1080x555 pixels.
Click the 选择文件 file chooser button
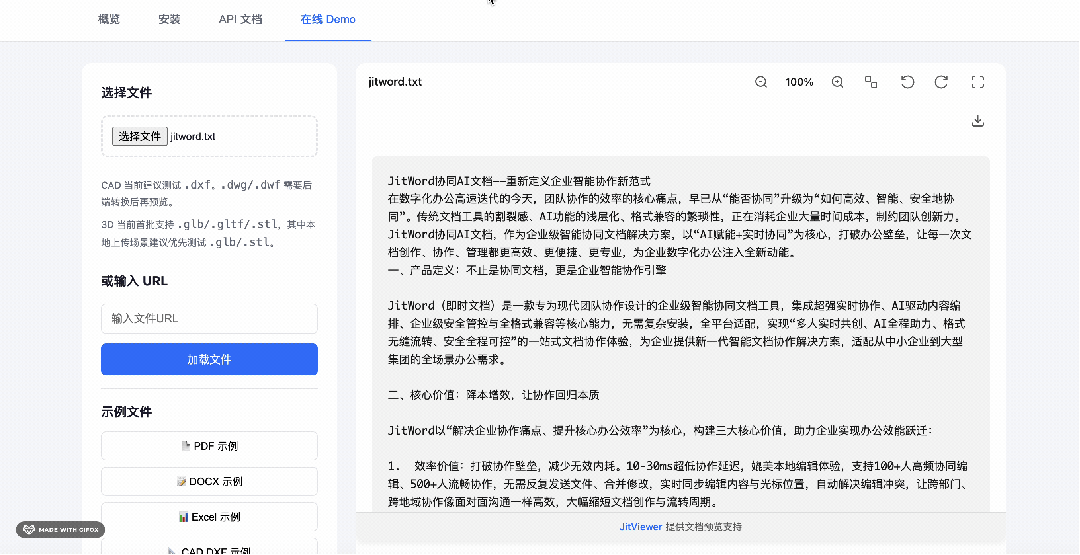[140, 136]
